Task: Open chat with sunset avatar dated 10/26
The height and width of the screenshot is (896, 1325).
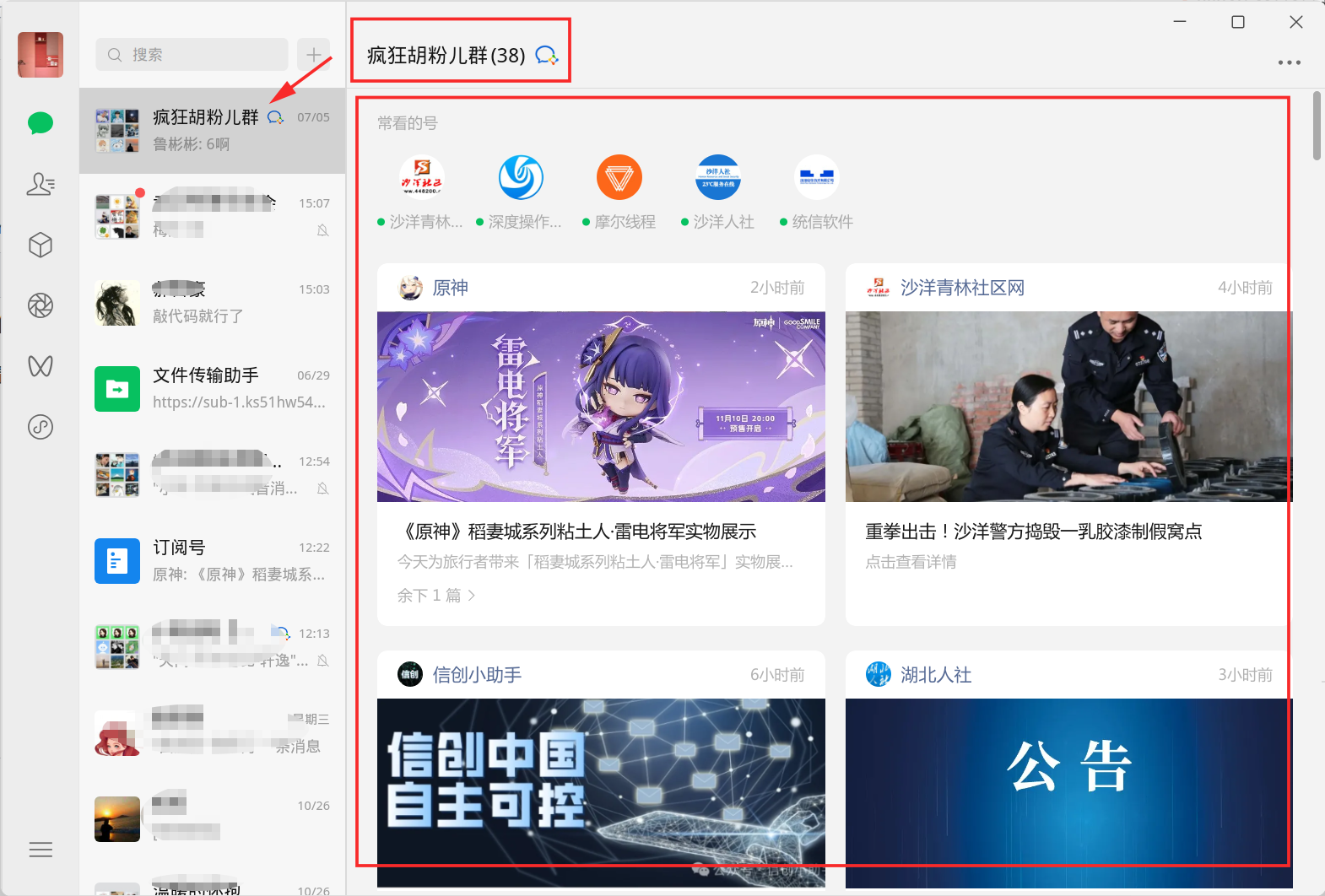Action: click(213, 819)
